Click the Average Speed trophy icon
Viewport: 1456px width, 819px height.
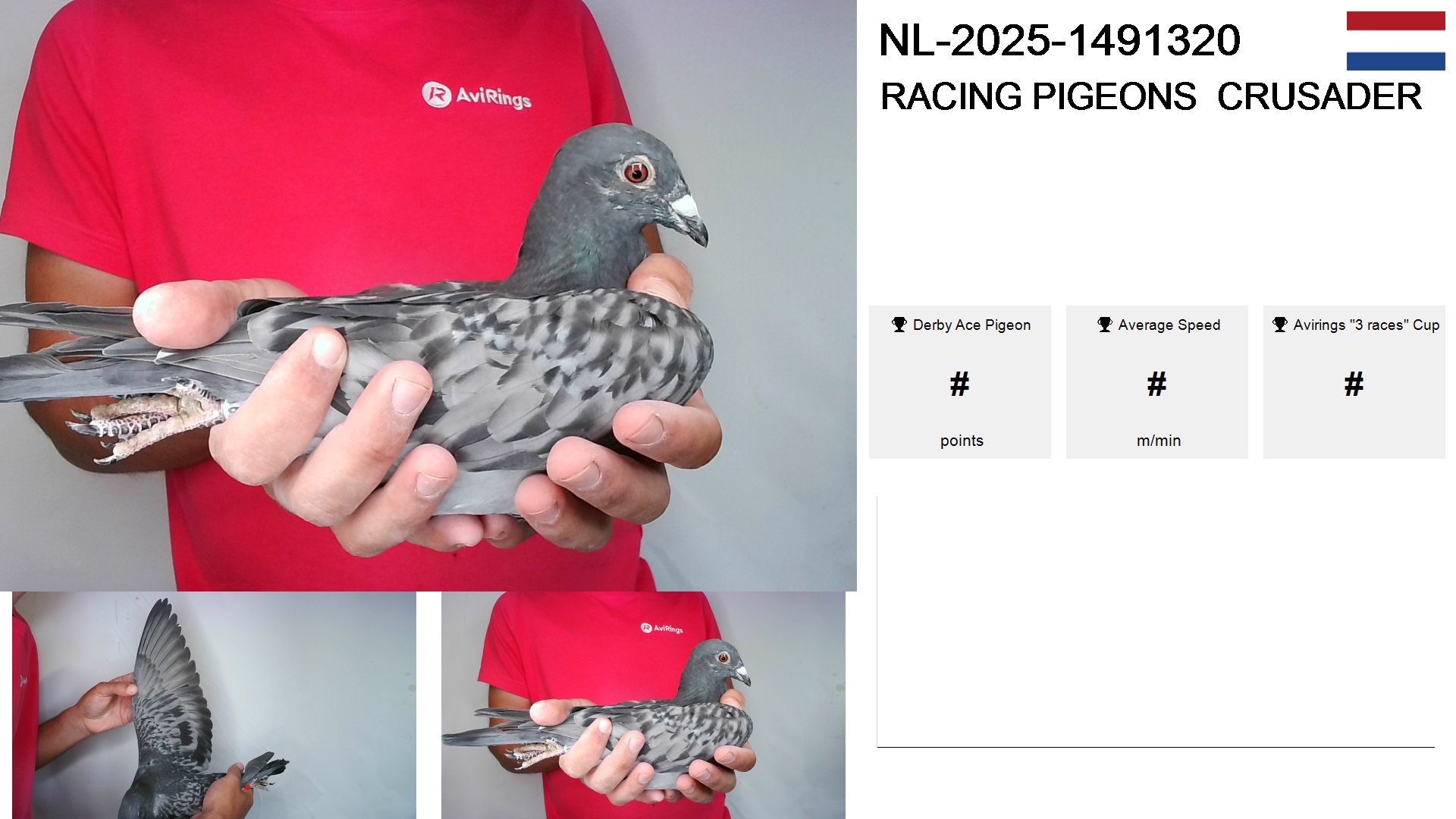click(x=1105, y=325)
